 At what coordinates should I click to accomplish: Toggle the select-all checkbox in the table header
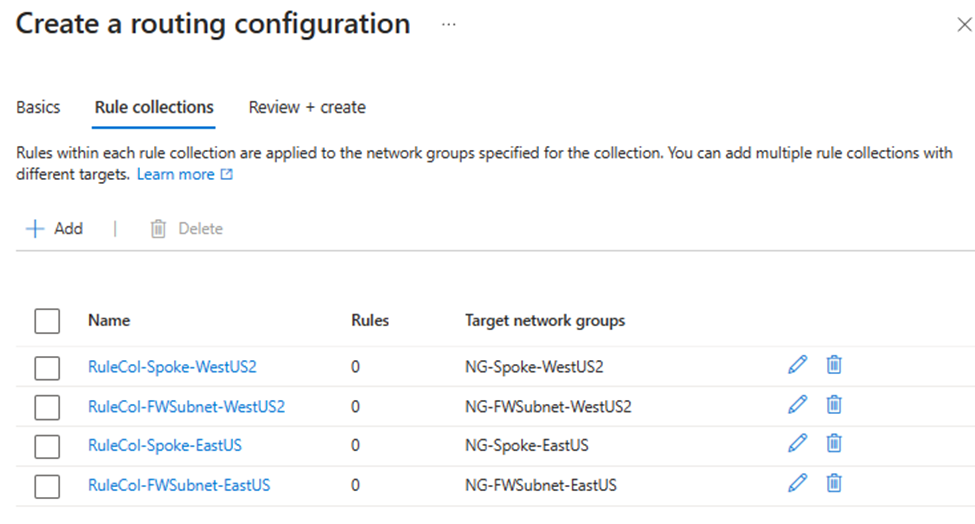(47, 321)
